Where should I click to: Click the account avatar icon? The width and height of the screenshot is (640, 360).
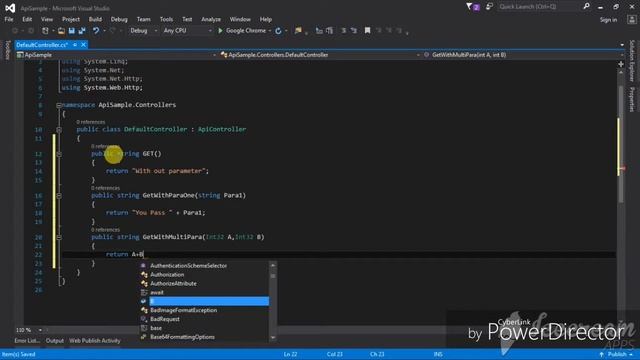coord(631,20)
